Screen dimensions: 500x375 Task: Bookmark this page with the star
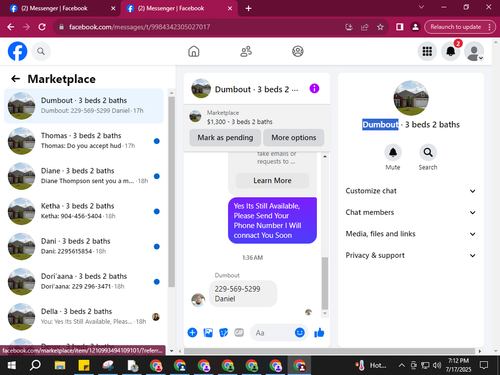[380, 27]
